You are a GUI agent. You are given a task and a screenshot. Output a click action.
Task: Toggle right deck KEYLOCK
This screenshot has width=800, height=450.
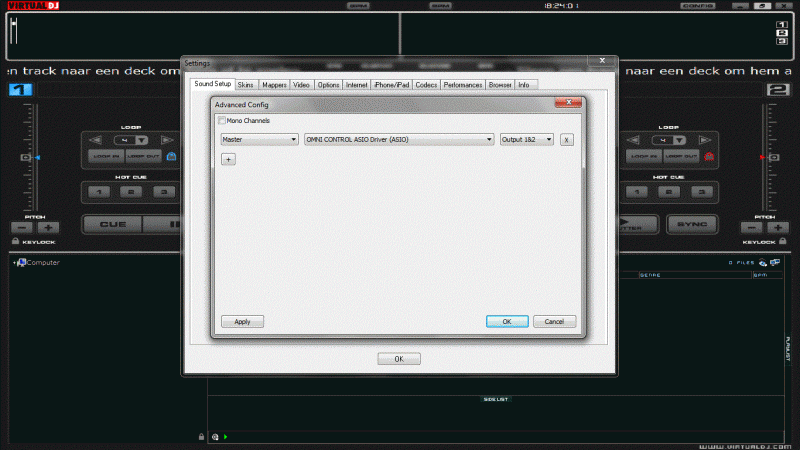tap(764, 242)
